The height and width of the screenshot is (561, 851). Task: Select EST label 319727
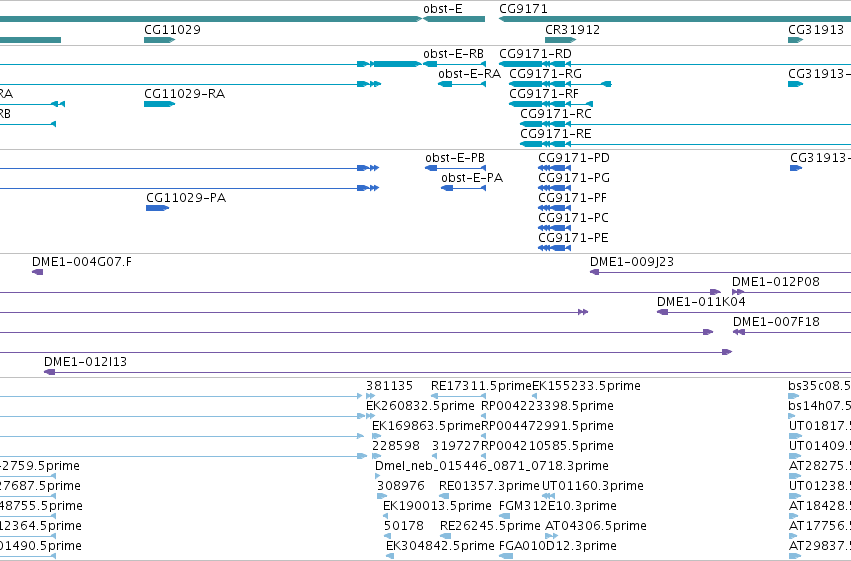[x=456, y=447]
